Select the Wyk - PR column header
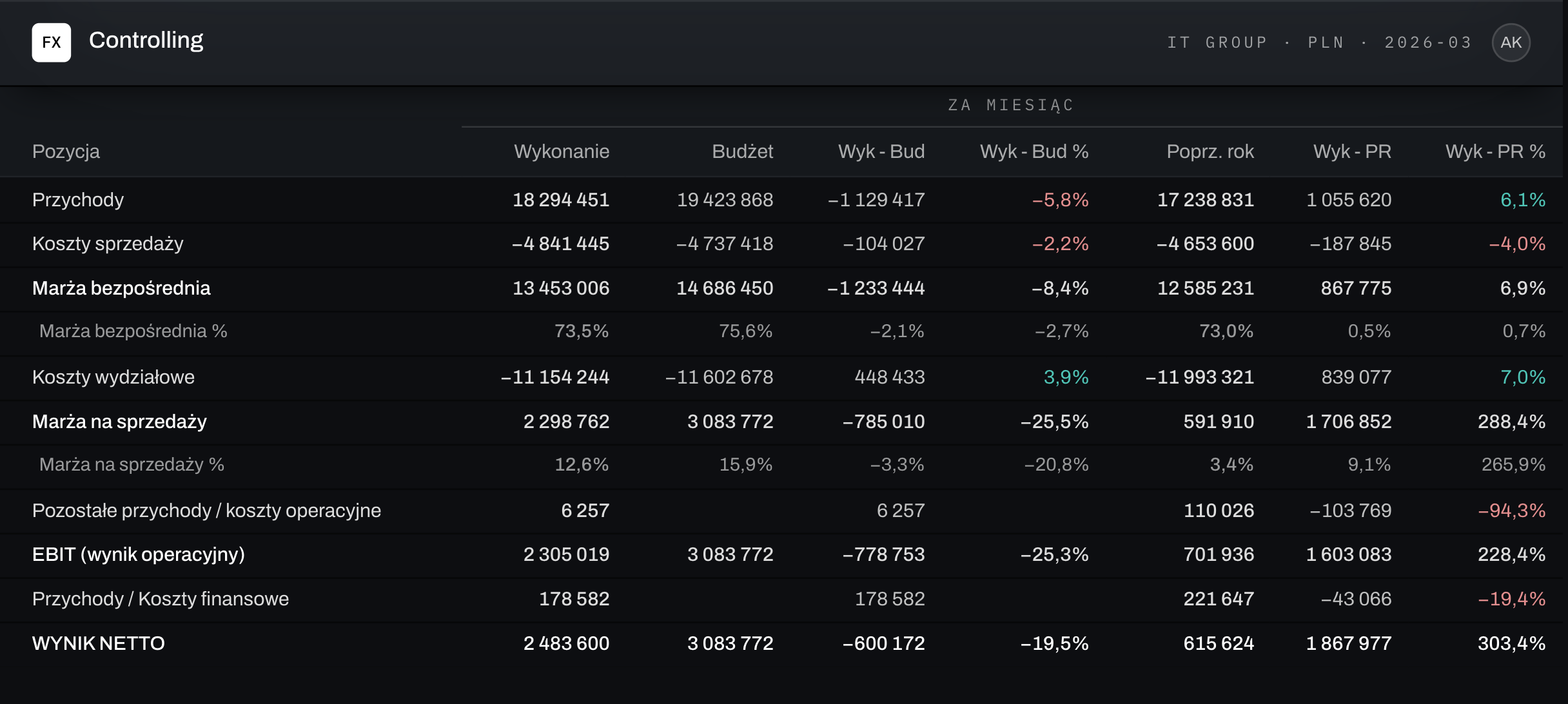The width and height of the screenshot is (1568, 704). (1352, 152)
